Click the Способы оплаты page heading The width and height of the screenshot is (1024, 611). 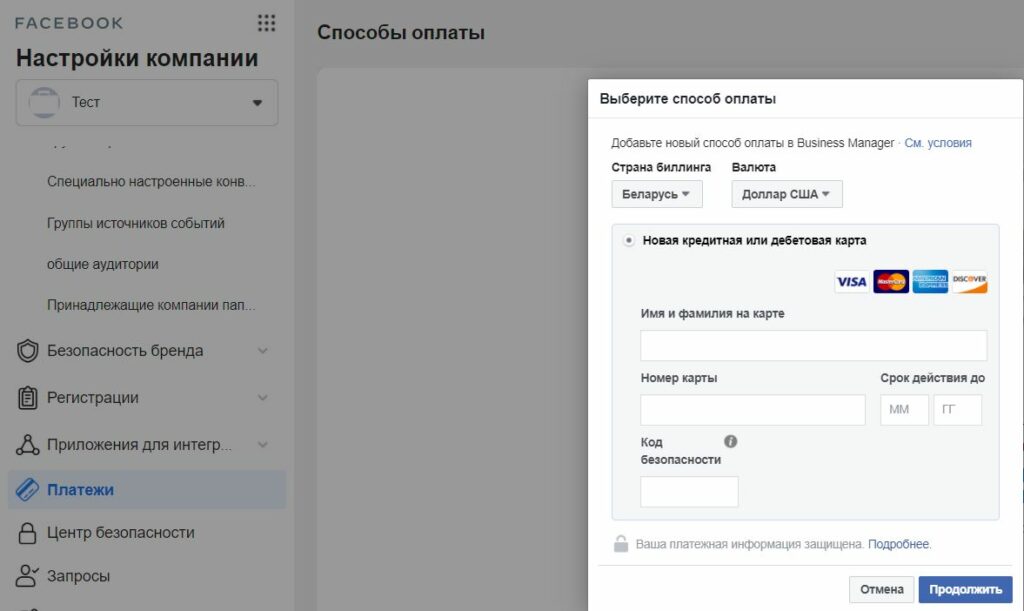point(401,33)
